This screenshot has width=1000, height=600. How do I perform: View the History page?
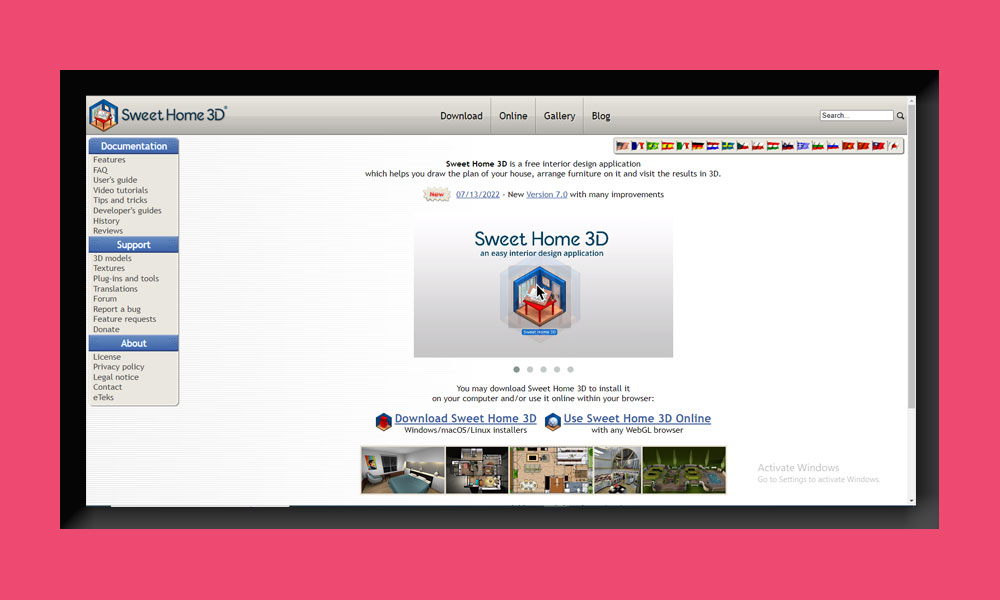click(x=106, y=221)
